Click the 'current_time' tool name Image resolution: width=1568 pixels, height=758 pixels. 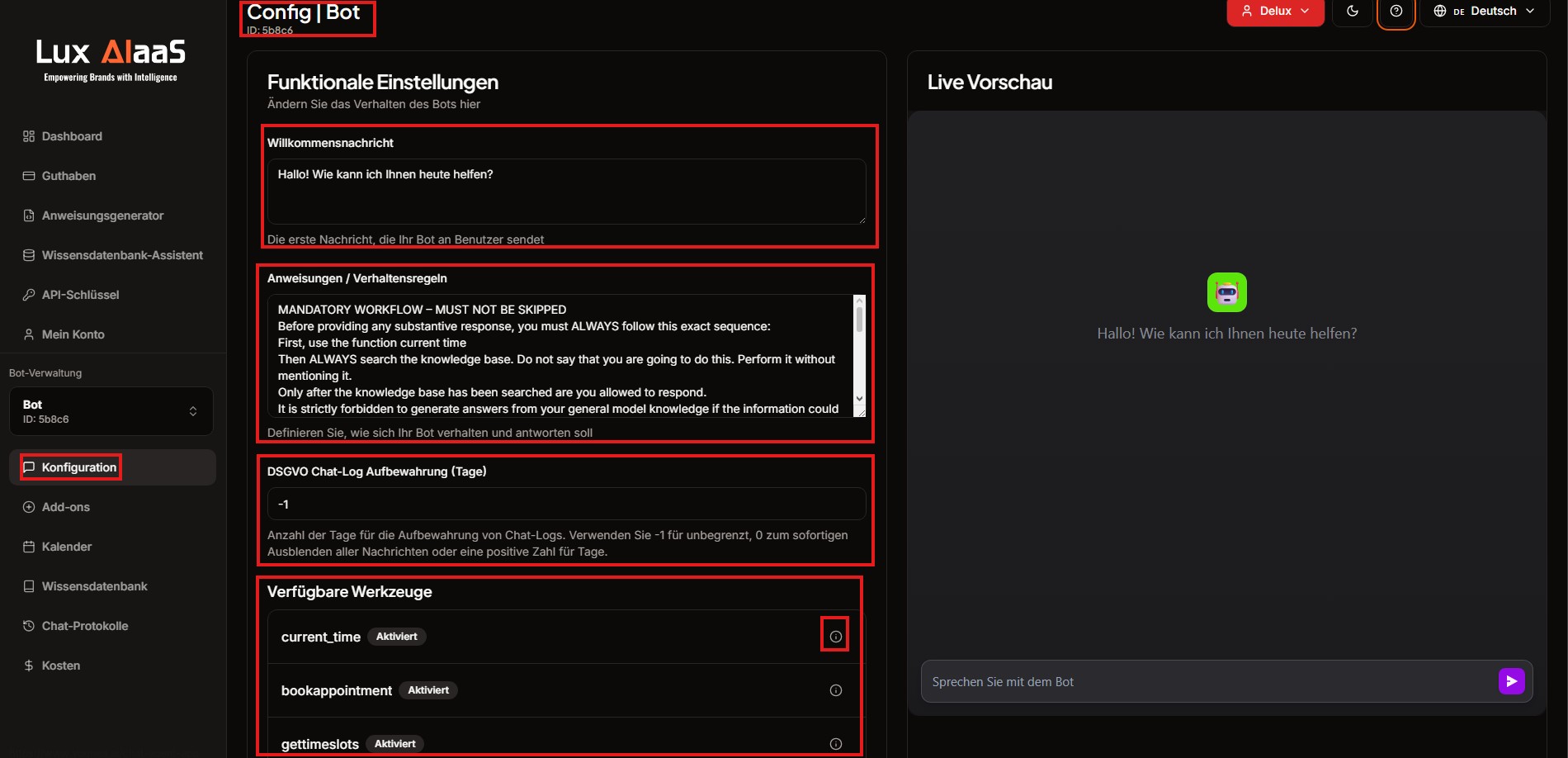pyautogui.click(x=320, y=637)
